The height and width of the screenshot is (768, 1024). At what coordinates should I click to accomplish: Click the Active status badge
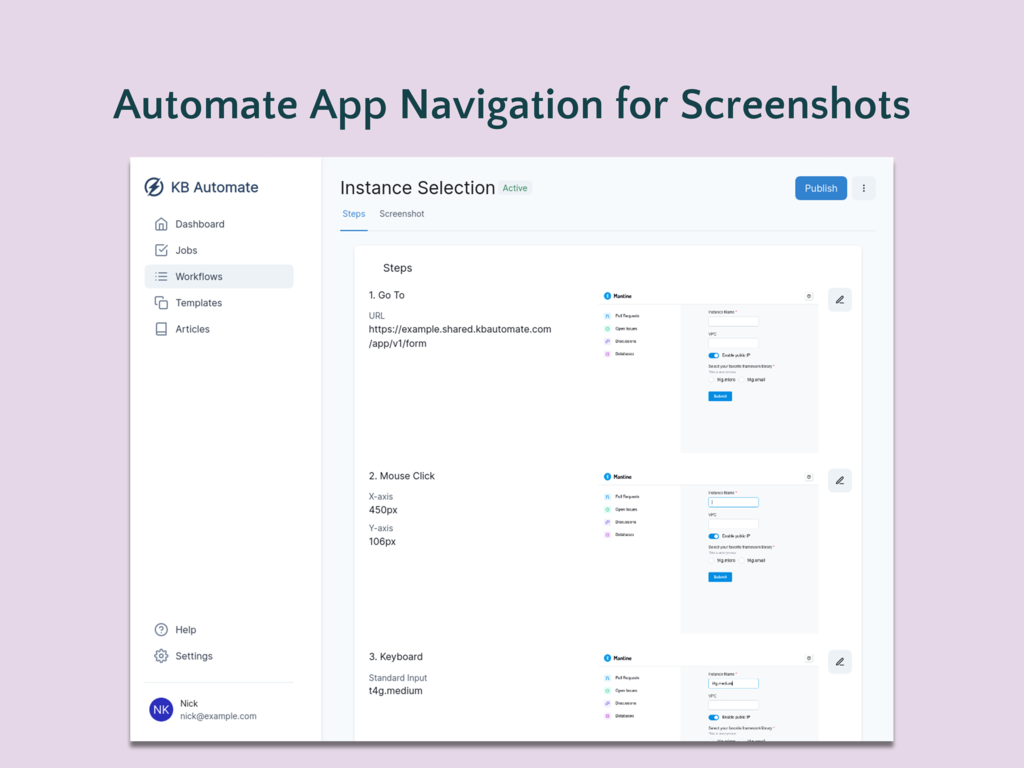515,188
